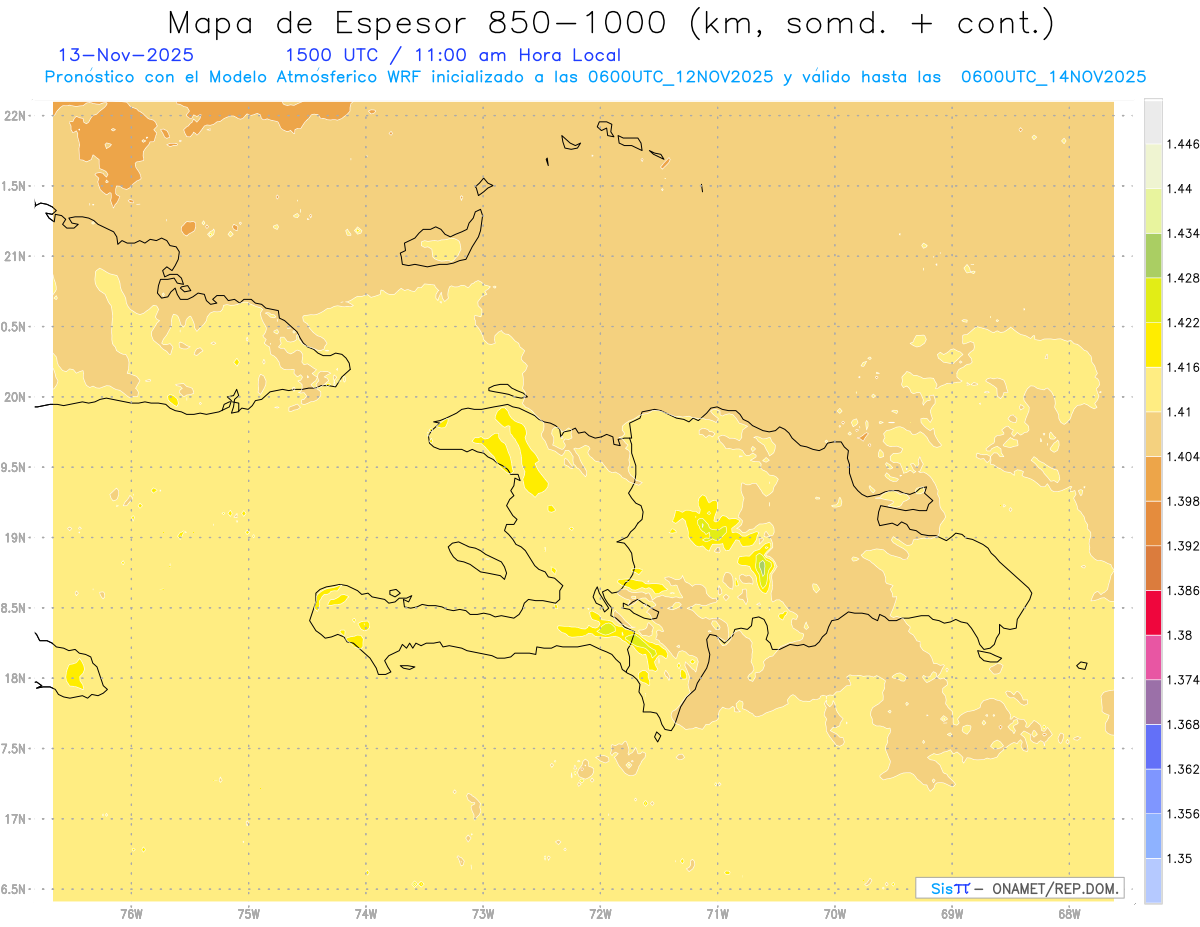Click the '1.386' colorbar value

[x=1183, y=591]
